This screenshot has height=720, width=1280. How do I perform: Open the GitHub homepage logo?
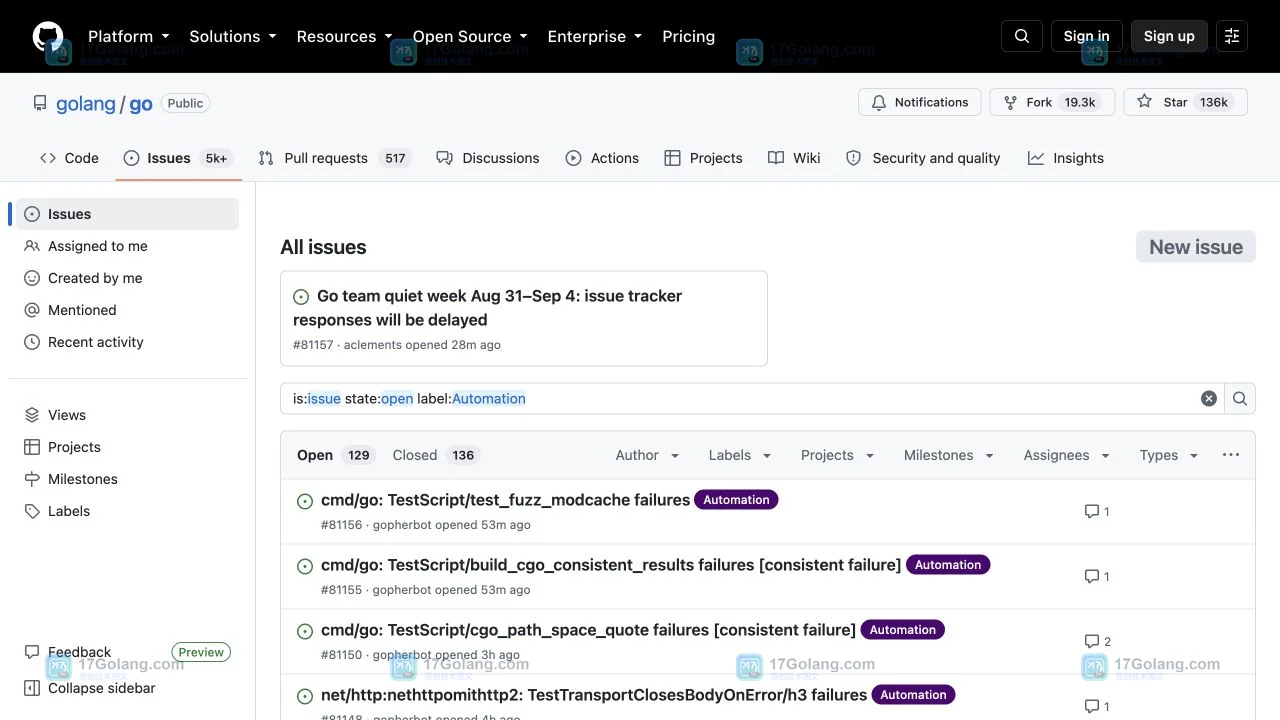click(48, 36)
